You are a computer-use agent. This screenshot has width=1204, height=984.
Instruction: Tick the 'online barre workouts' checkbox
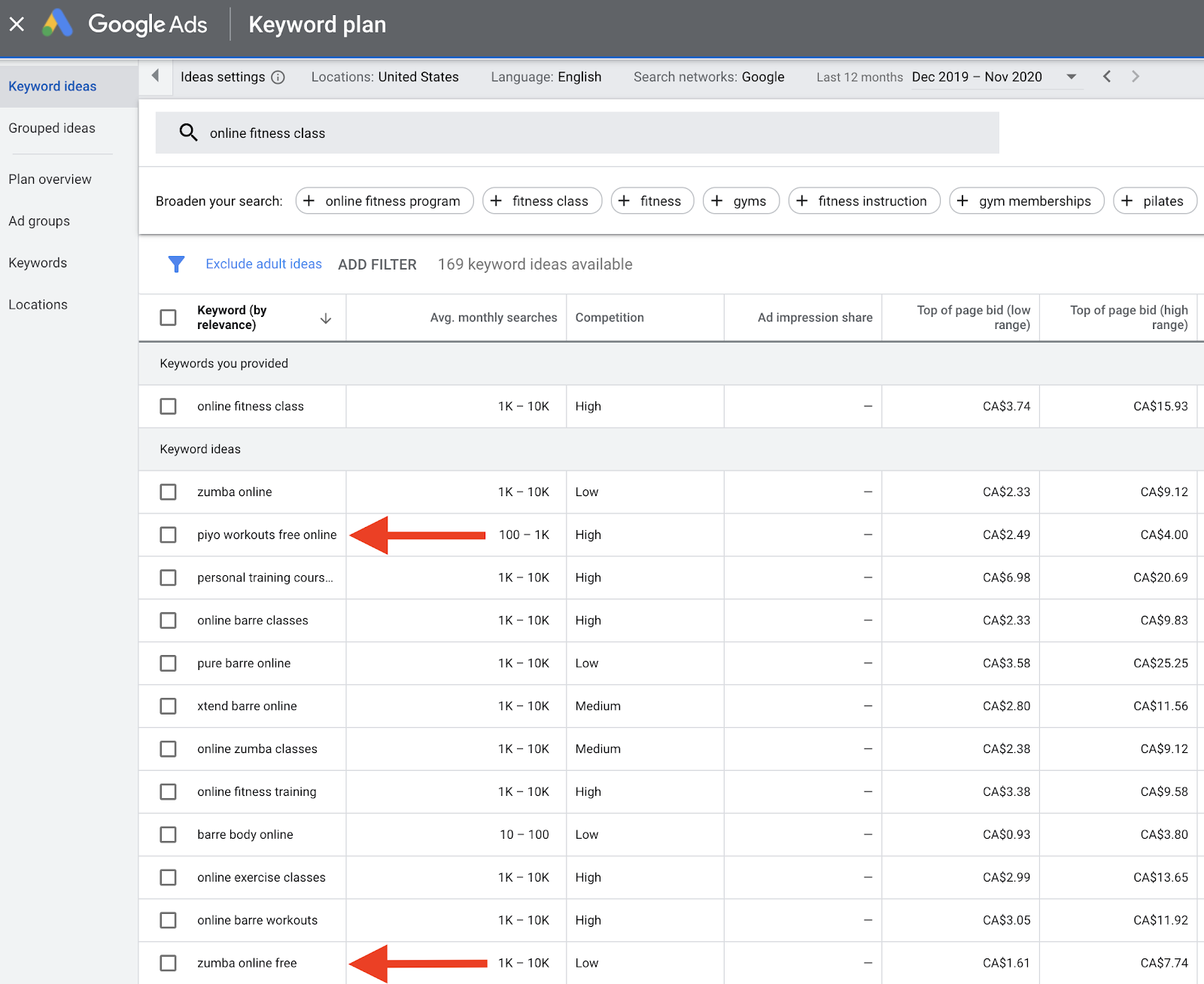(x=168, y=921)
